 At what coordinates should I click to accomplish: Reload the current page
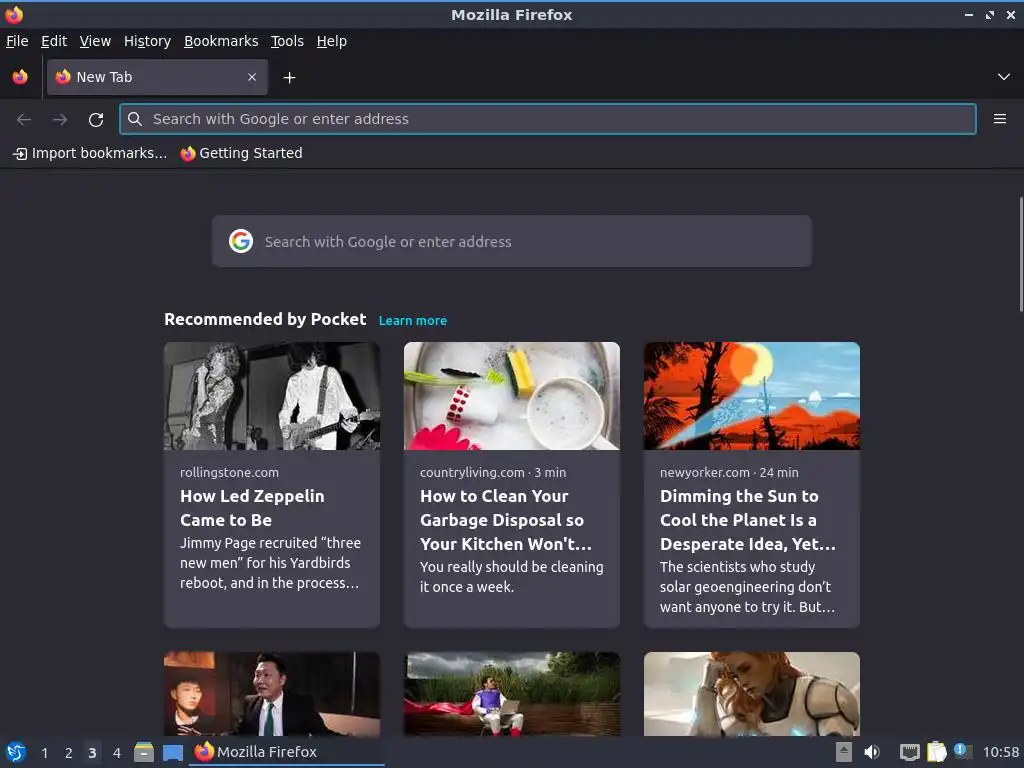pyautogui.click(x=96, y=120)
